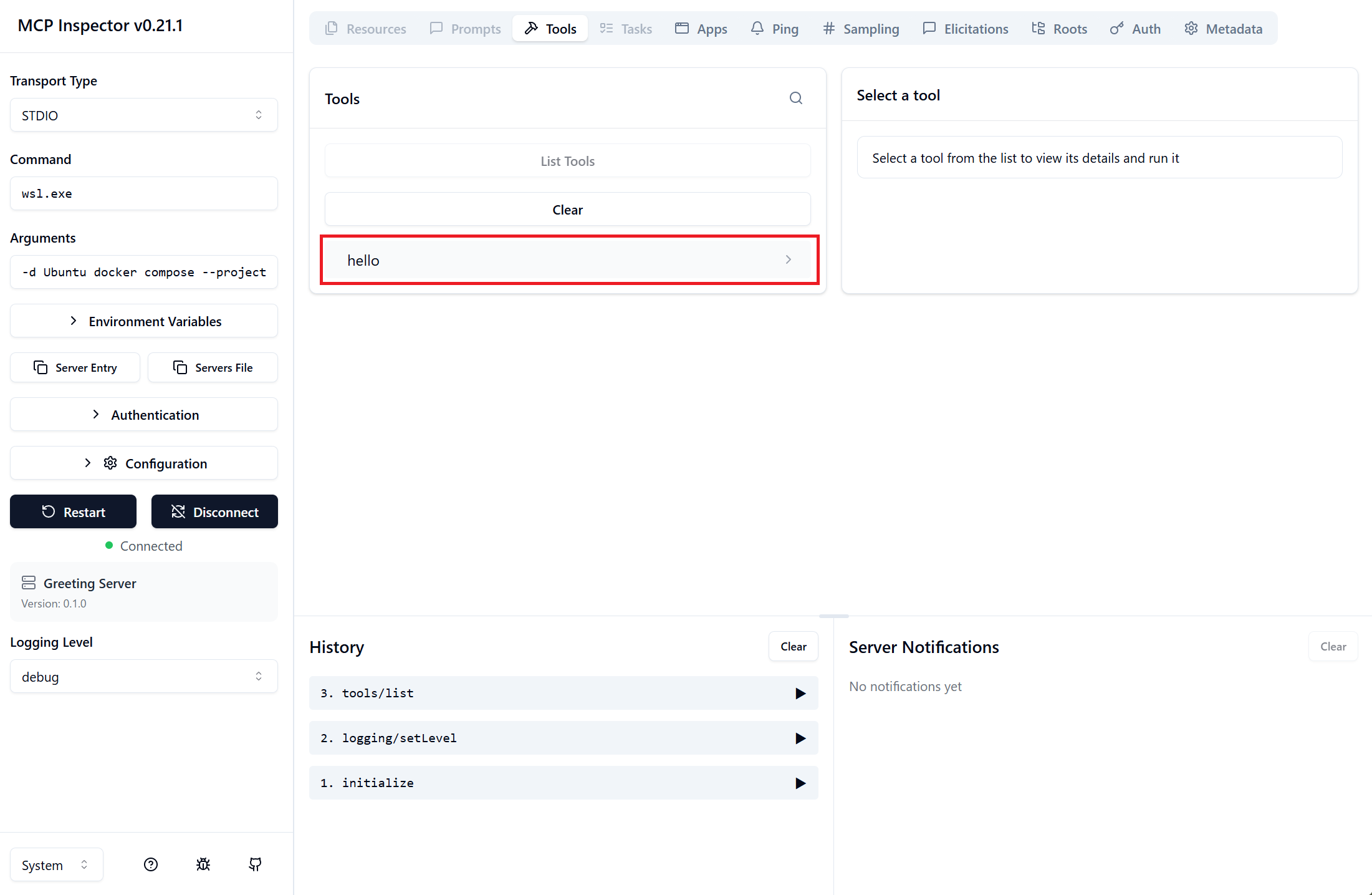Click 'MCP Inspector v0.21.1' title
This screenshot has width=1372, height=895.
click(x=100, y=26)
